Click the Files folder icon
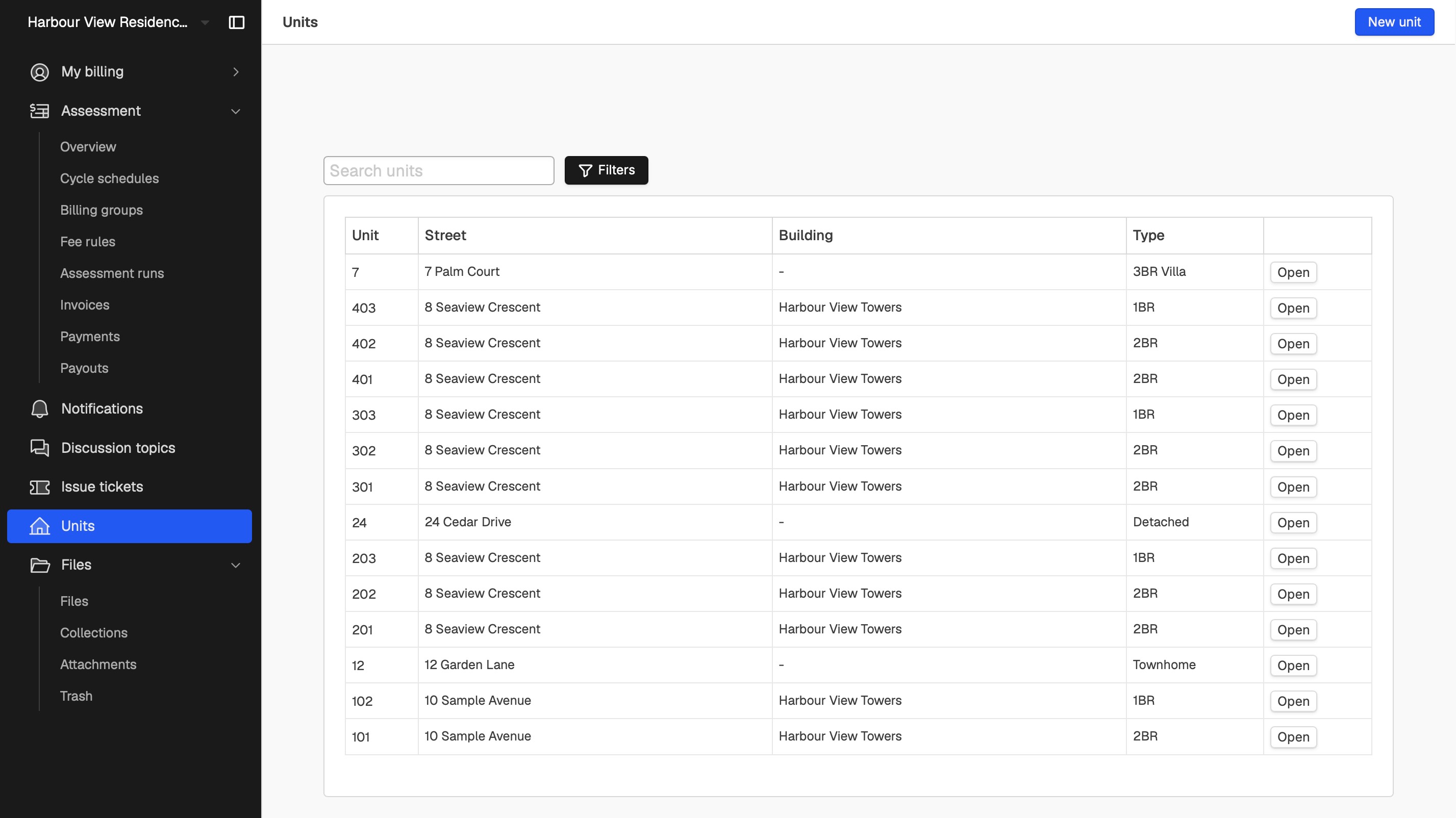 pyautogui.click(x=40, y=565)
